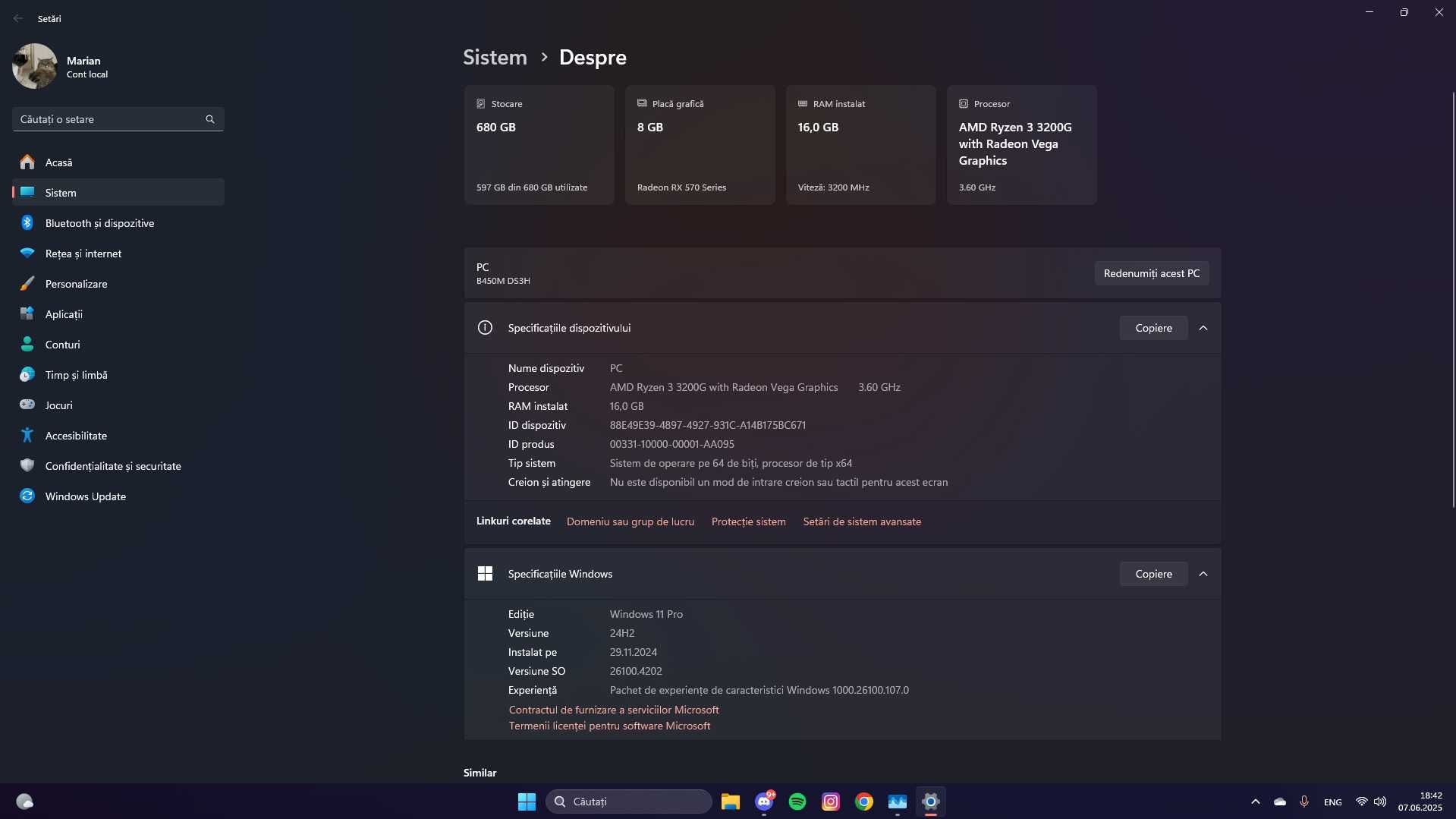Click the Windows logo beside Specificațiile Windows
Viewport: 1456px width, 819px height.
coord(485,574)
